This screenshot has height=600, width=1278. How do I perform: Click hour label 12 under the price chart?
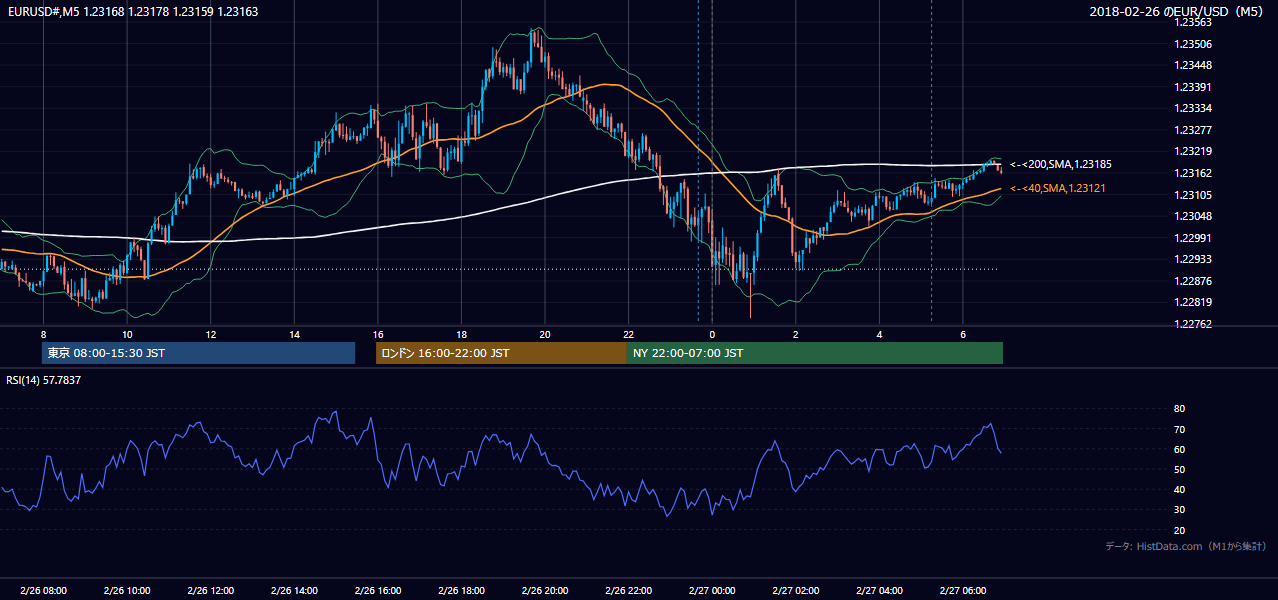point(210,334)
